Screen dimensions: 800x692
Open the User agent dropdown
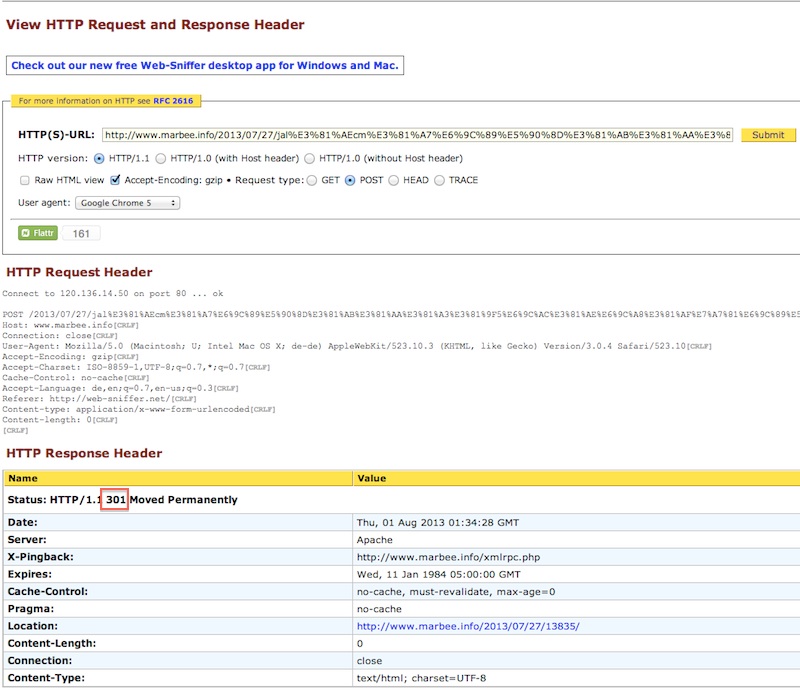click(x=128, y=203)
